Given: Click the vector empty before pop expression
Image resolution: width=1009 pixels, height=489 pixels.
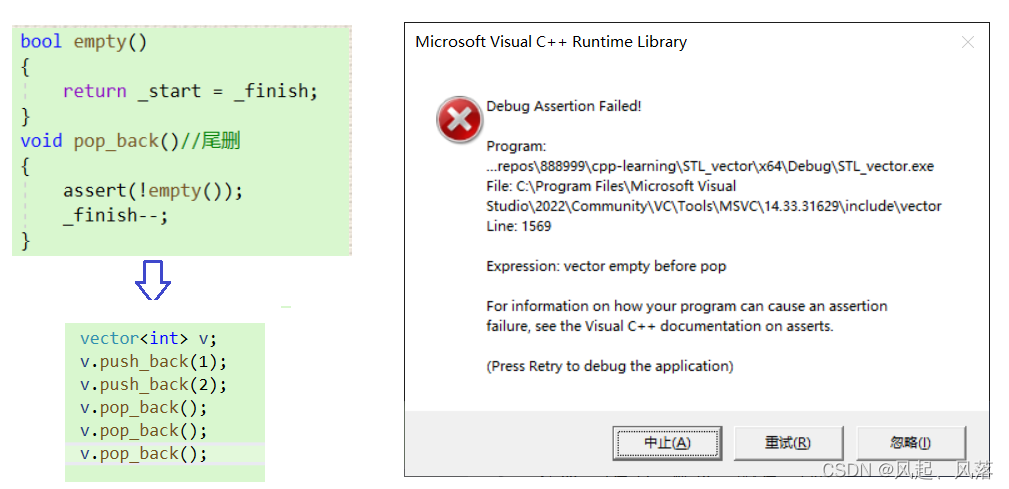Looking at the screenshot, I should point(606,266).
